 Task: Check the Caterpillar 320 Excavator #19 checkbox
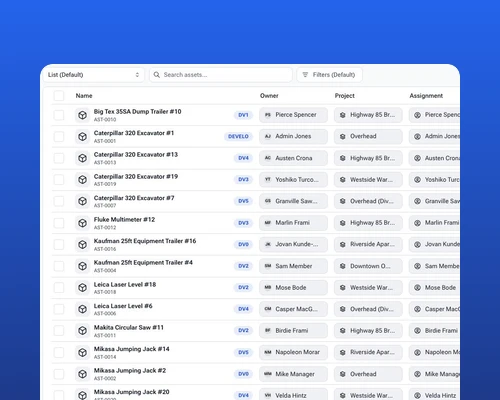tap(59, 180)
